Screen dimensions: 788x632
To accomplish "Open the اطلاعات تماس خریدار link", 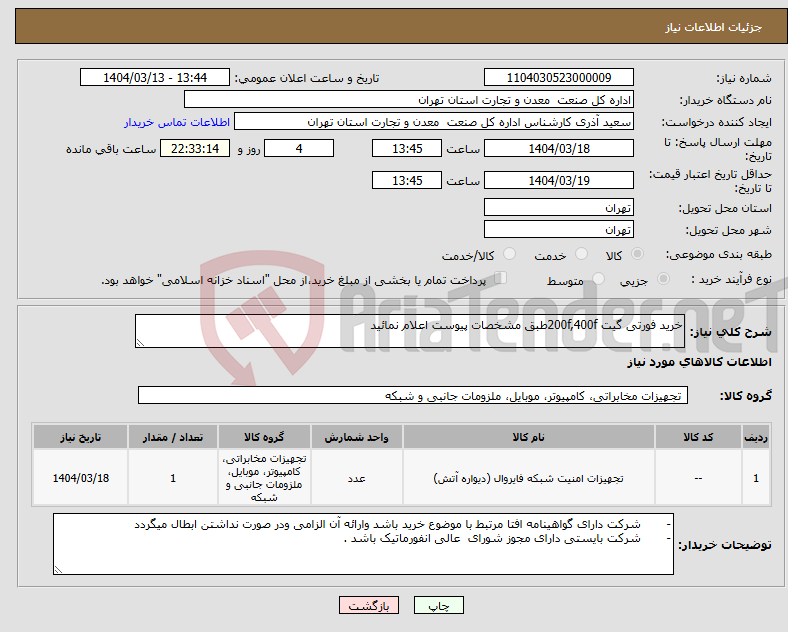I will click(x=177, y=122).
